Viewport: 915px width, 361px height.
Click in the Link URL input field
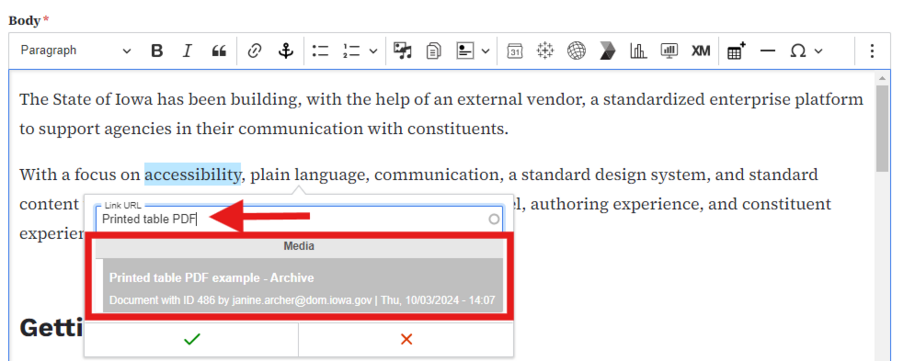tap(299, 219)
